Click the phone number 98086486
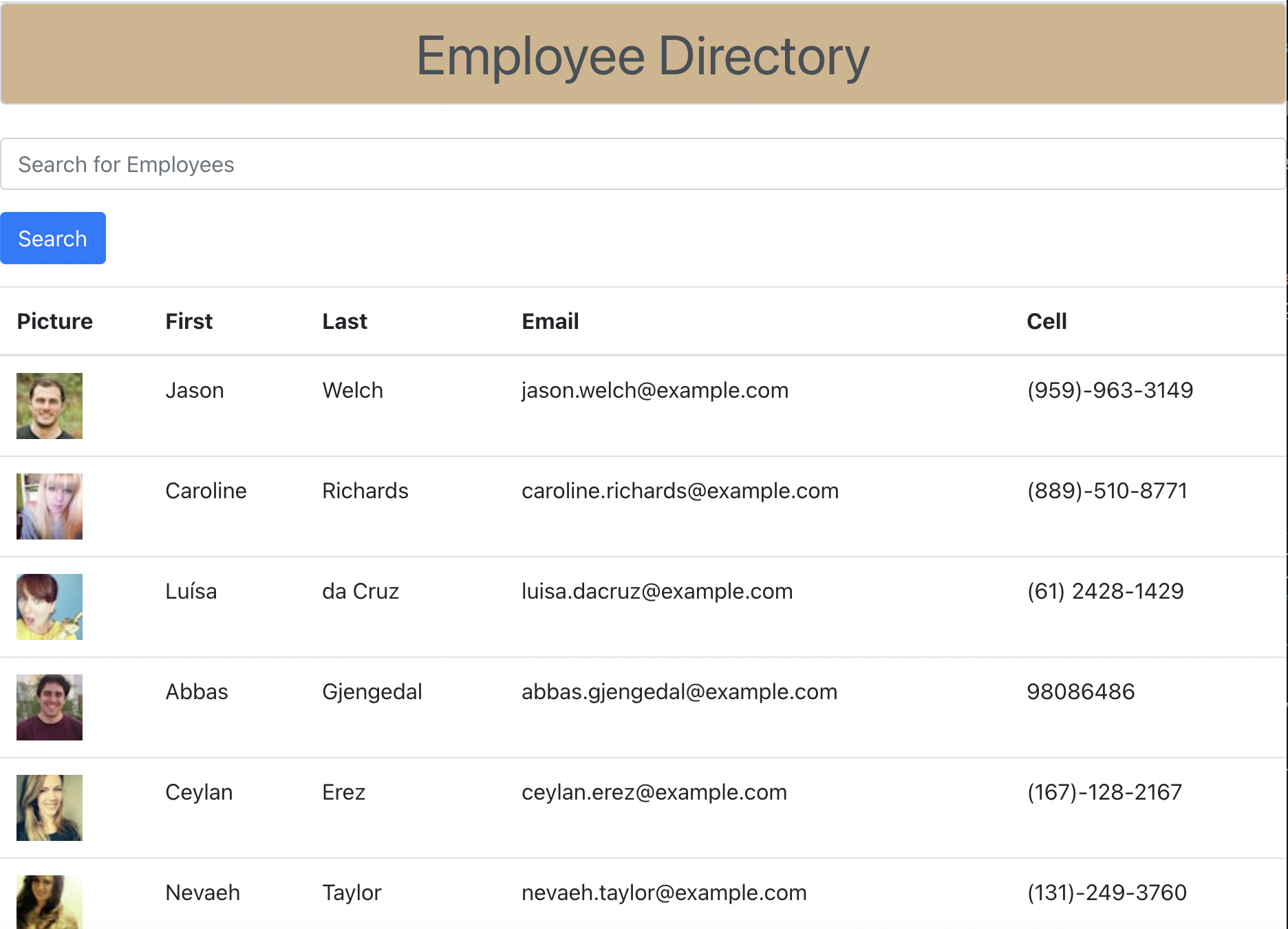Viewport: 1288px width, 929px height. [1082, 692]
